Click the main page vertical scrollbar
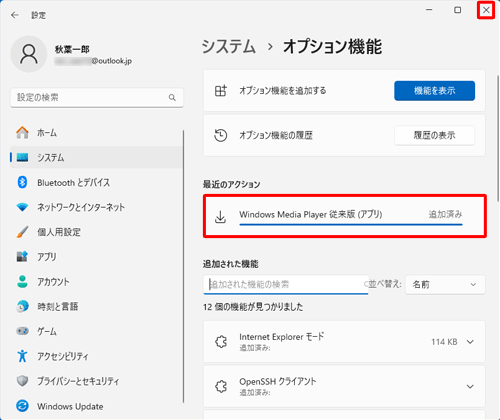Screen dimensions: 500x420 pos(498,137)
